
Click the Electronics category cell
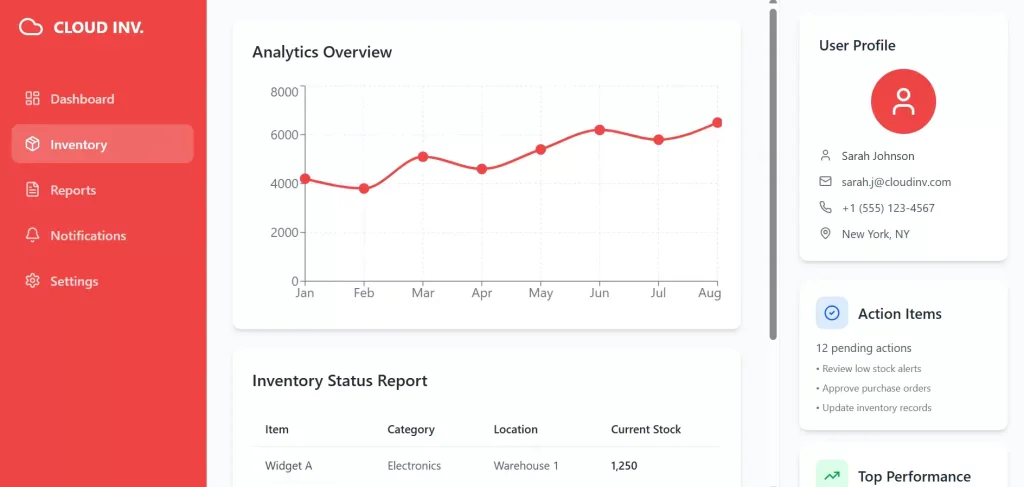pyautogui.click(x=414, y=466)
